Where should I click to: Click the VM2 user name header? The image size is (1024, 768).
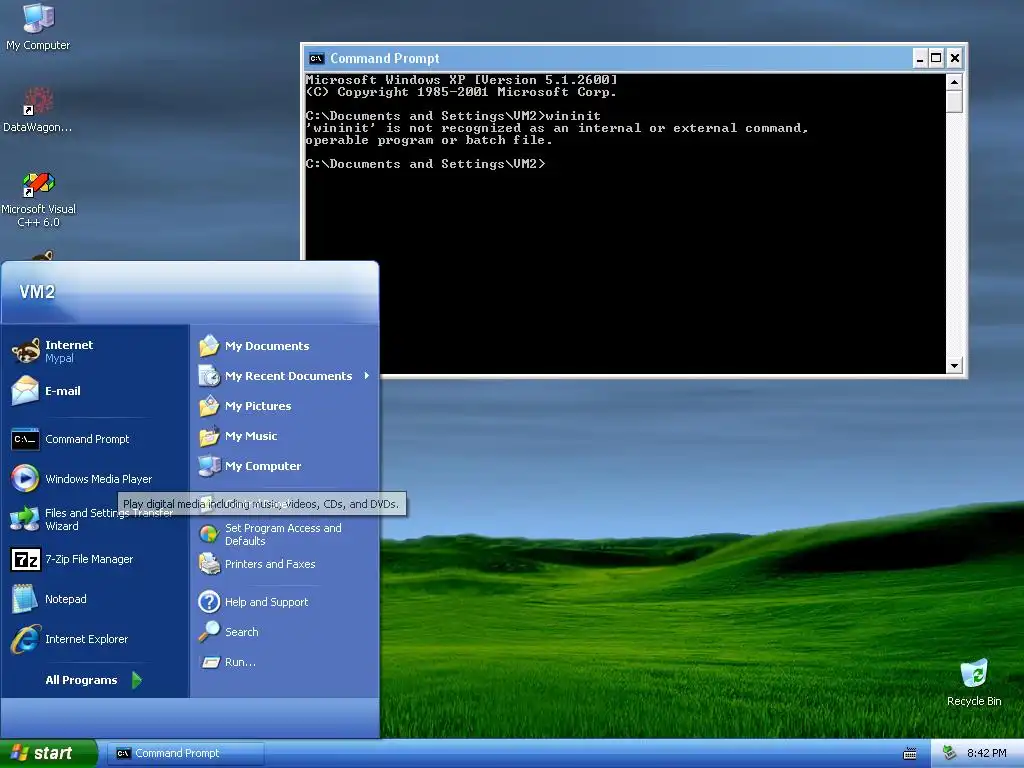[x=37, y=292]
